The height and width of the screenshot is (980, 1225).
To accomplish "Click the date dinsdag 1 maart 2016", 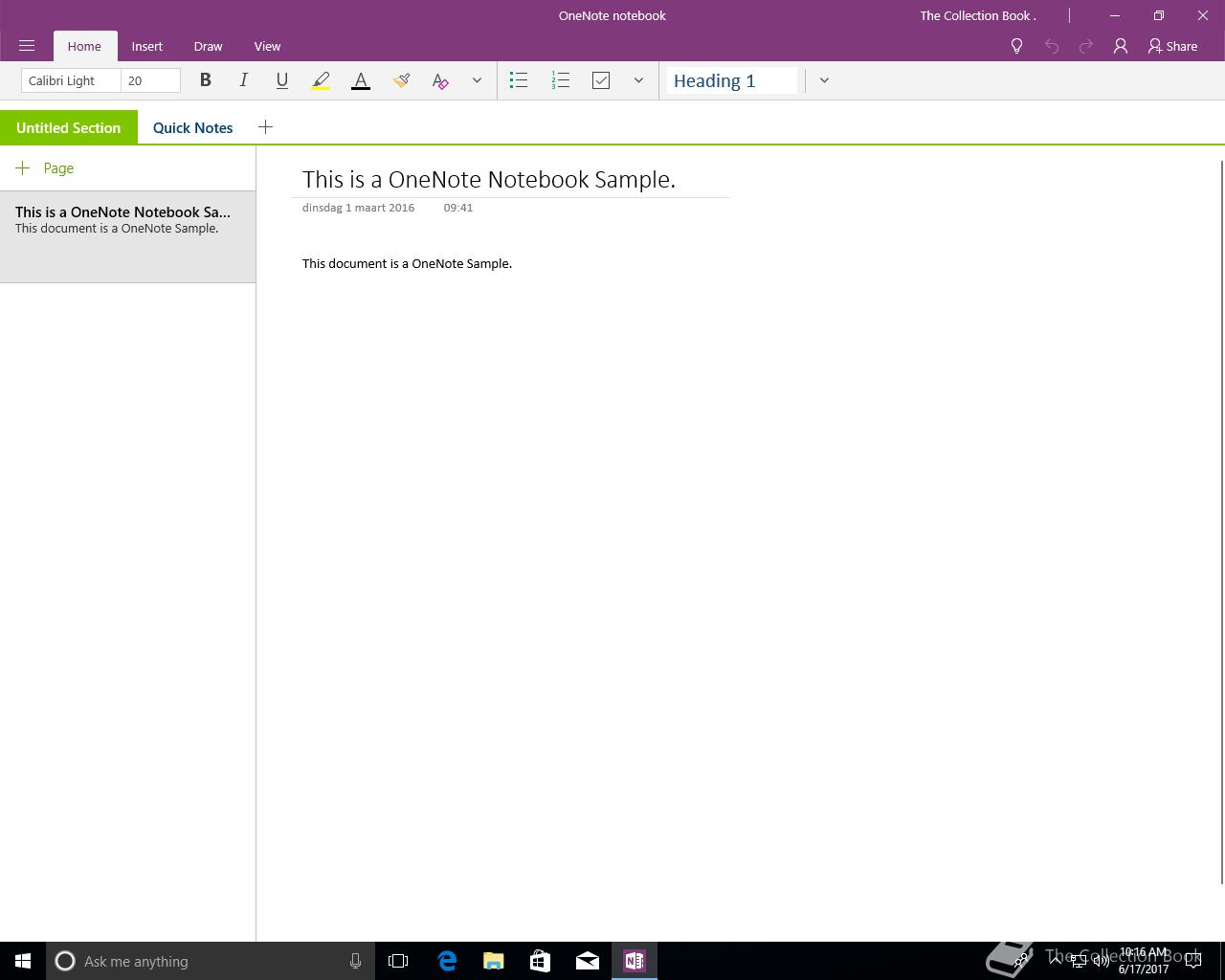I will (x=358, y=208).
